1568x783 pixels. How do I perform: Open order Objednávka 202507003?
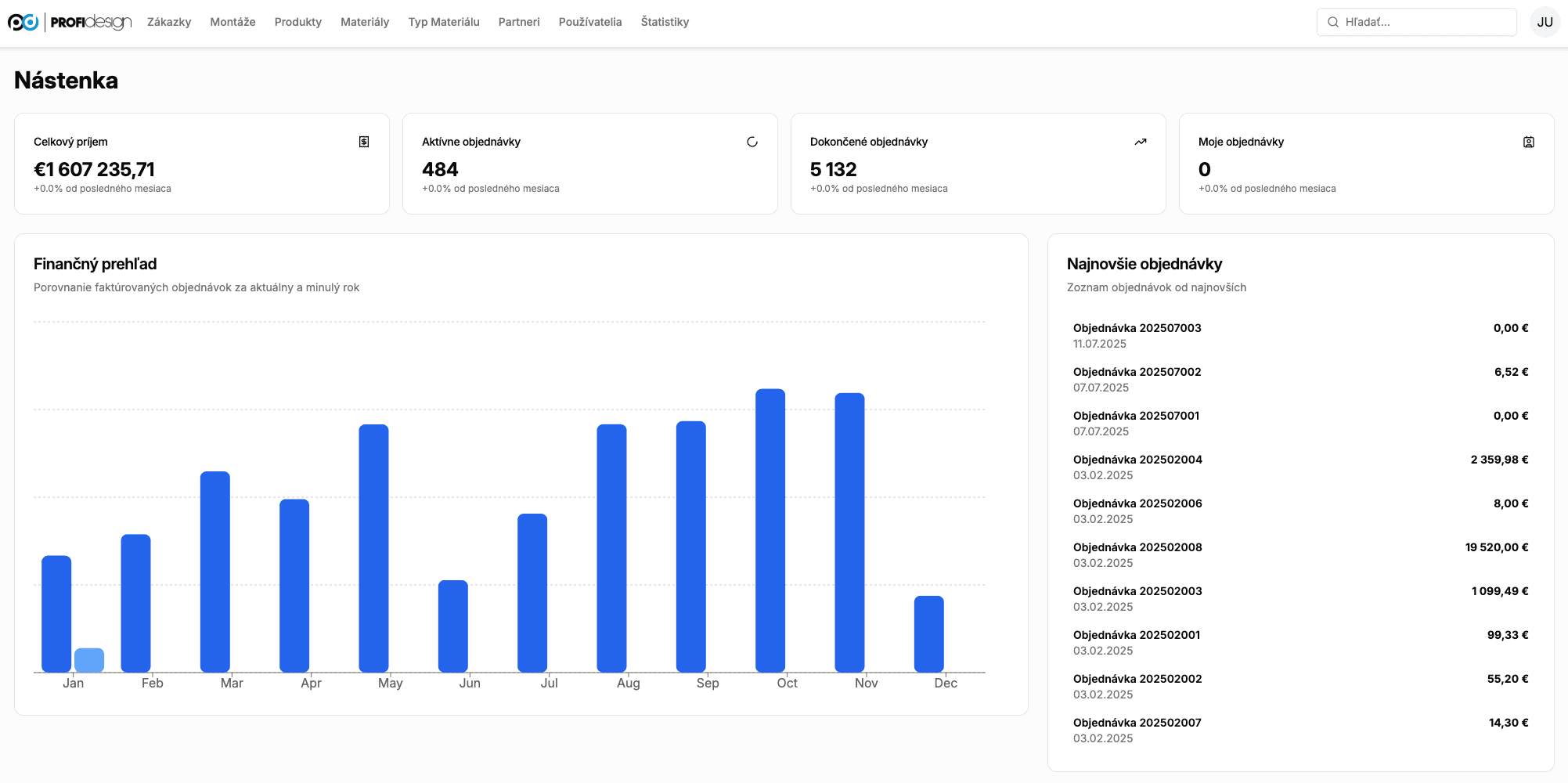point(1137,328)
